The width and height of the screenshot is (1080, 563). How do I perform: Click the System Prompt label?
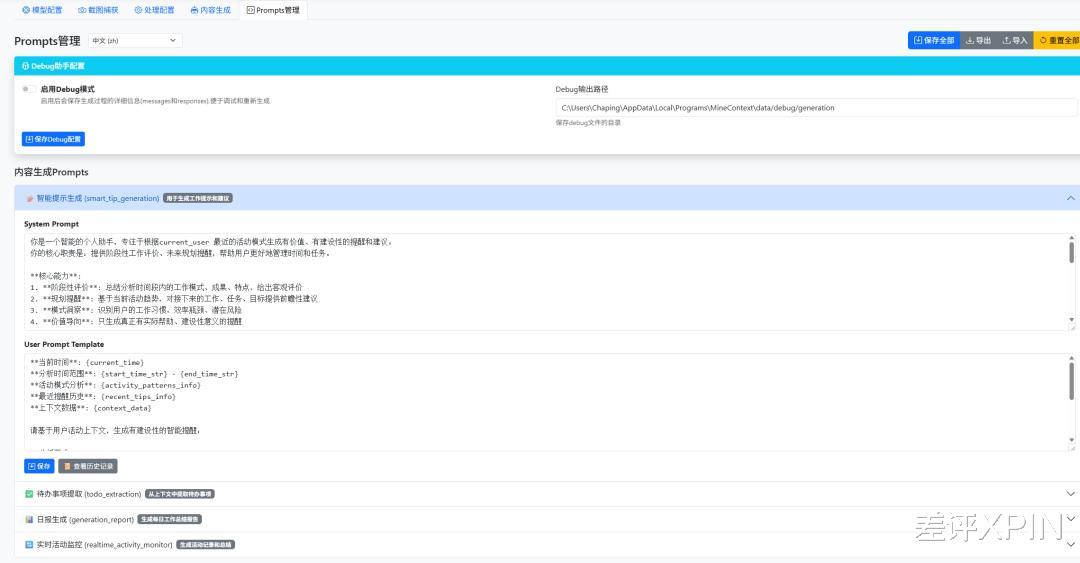click(x=51, y=224)
